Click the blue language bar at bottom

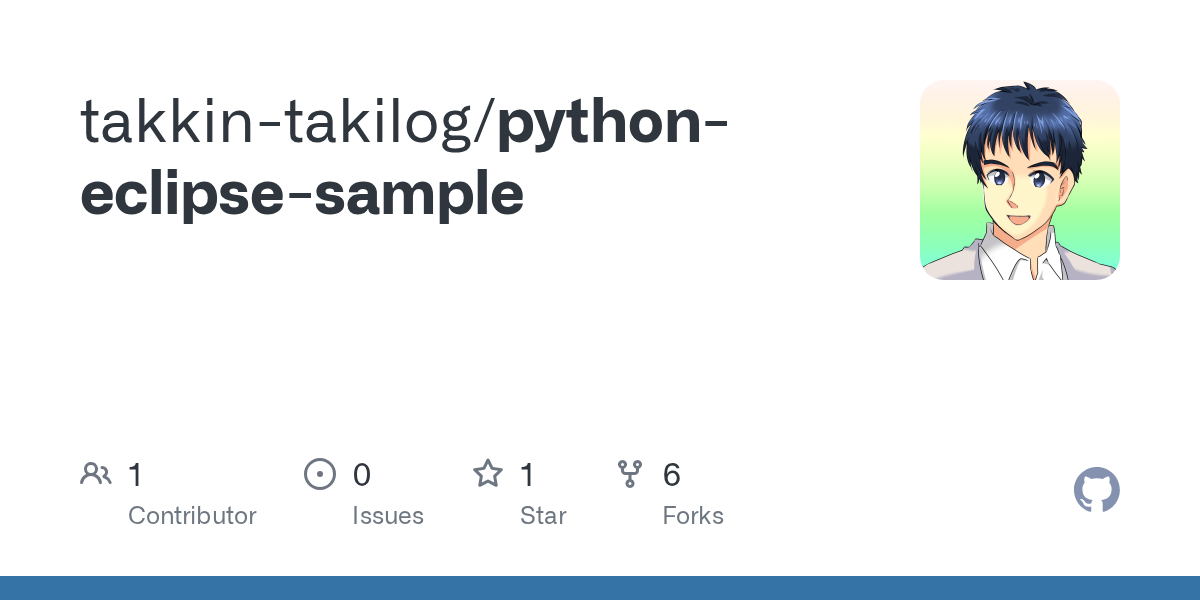pos(600,588)
